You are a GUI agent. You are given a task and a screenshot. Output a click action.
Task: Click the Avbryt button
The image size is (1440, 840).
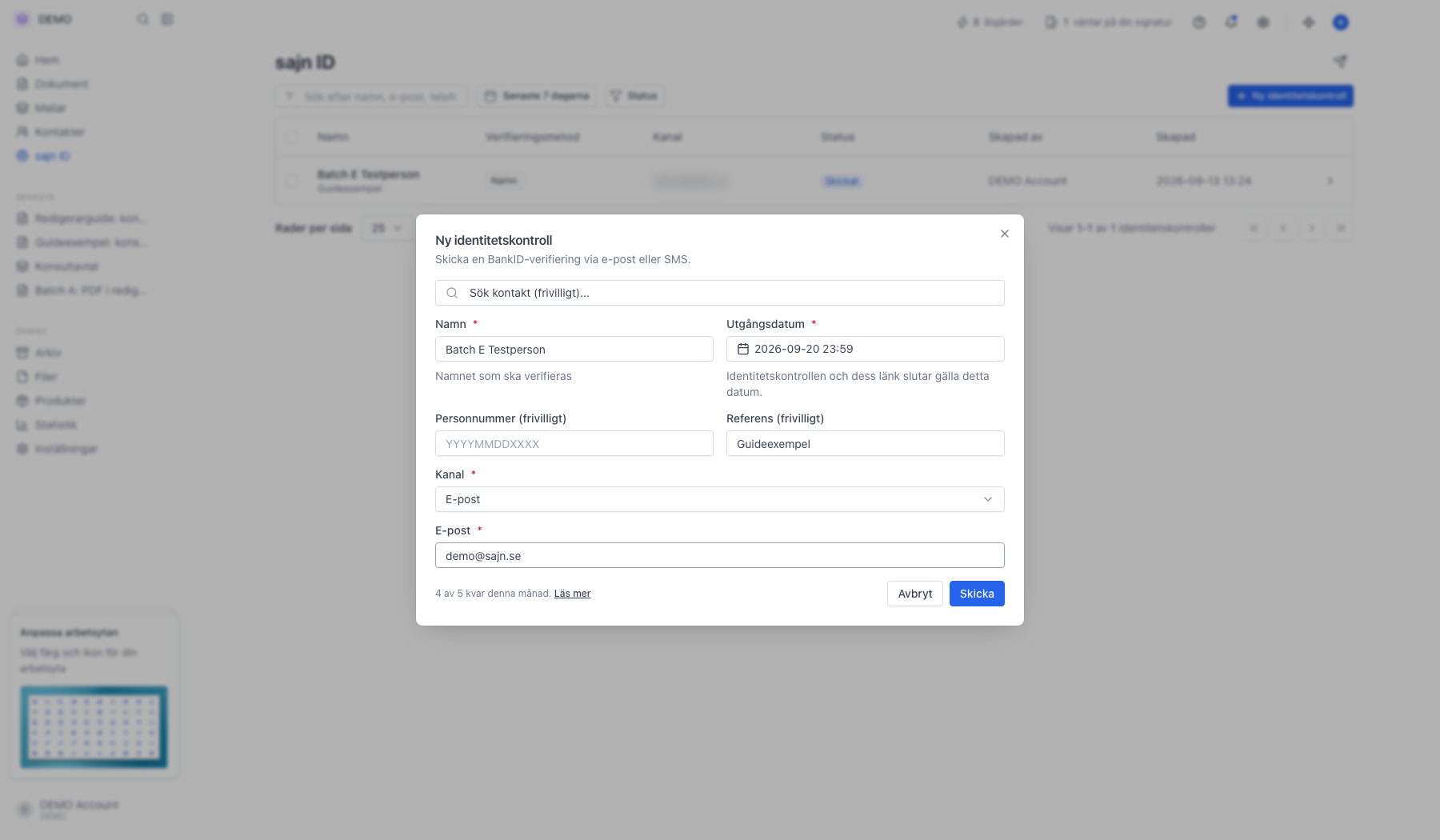pos(915,594)
